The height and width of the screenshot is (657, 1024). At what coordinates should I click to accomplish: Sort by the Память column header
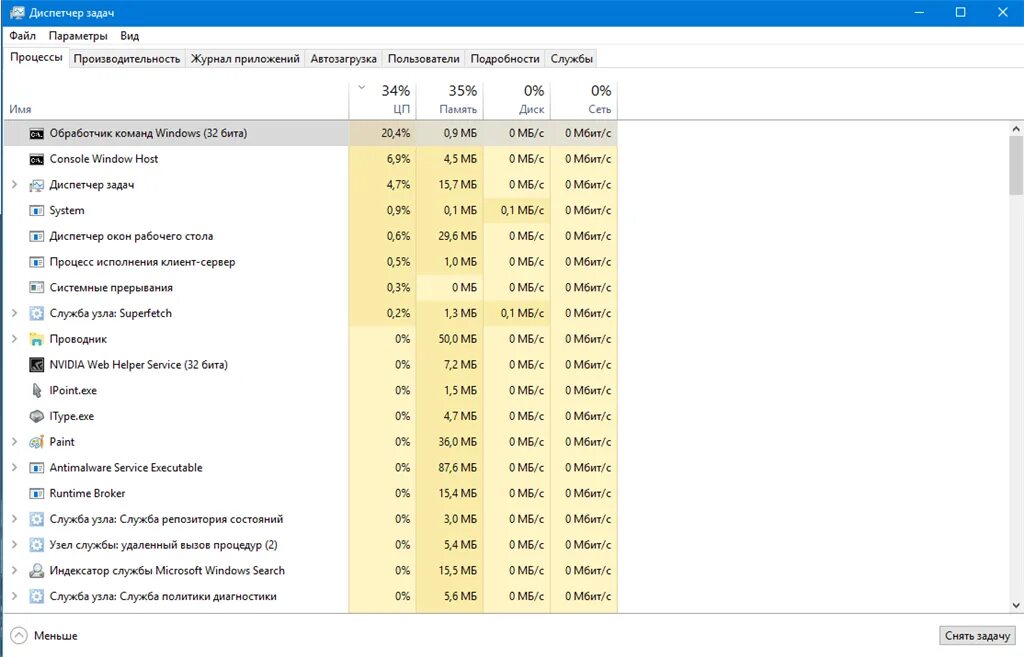point(450,100)
